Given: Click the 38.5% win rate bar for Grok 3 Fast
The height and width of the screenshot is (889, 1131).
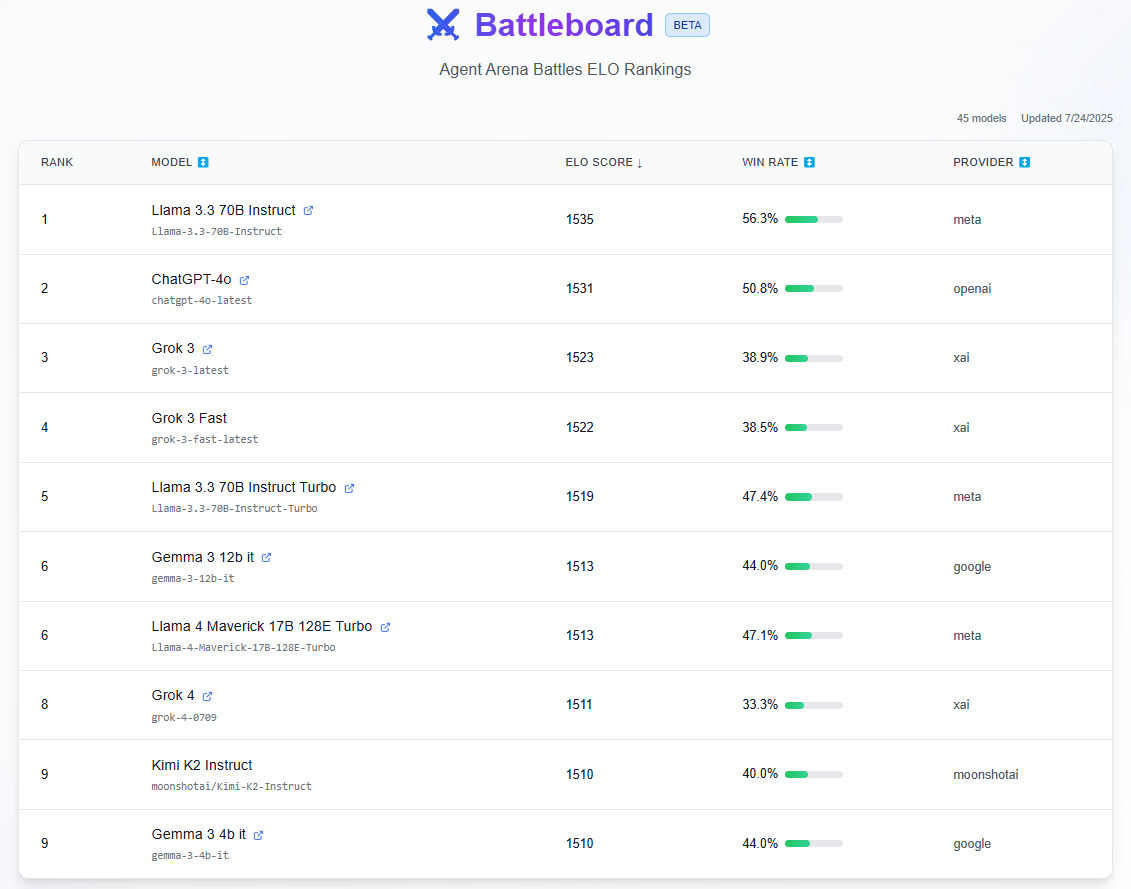Looking at the screenshot, I should pos(814,428).
